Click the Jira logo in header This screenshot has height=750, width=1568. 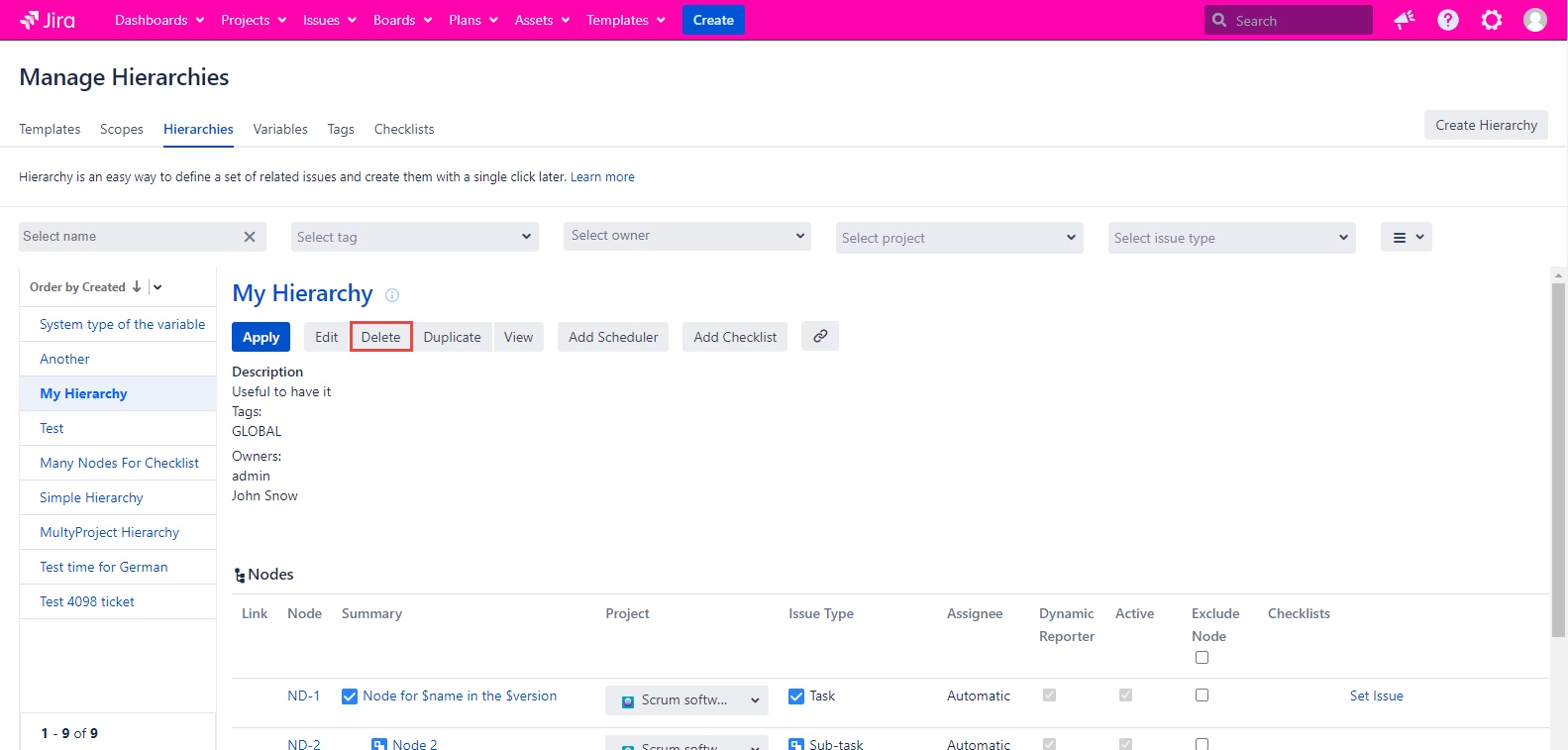coord(48,20)
